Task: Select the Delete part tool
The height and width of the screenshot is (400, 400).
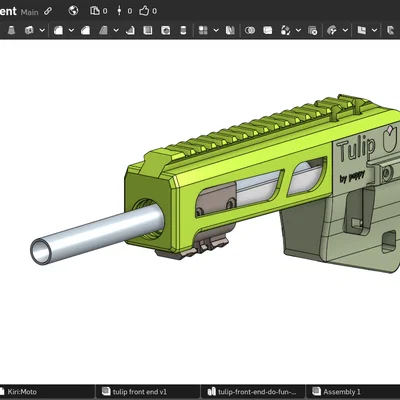Action: coord(313,30)
